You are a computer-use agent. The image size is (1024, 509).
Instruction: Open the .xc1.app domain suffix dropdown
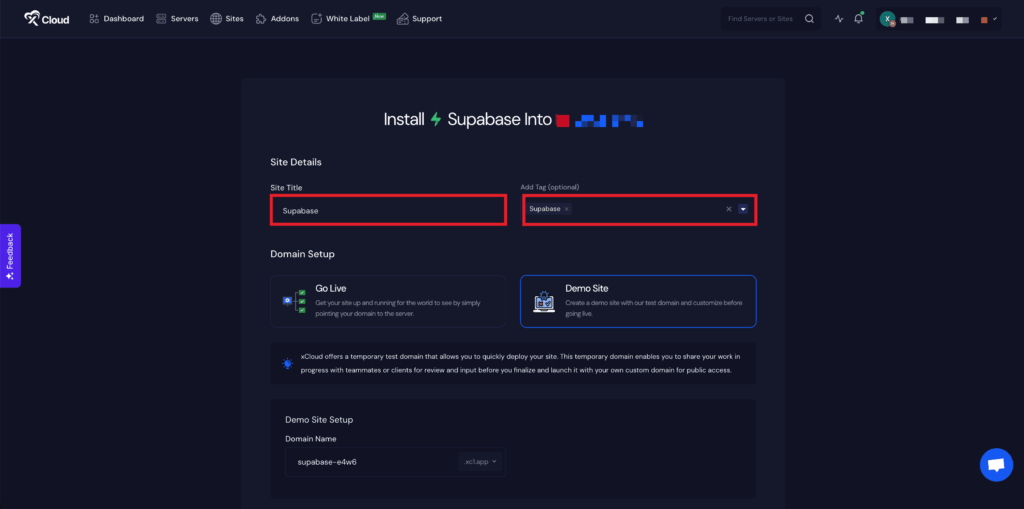click(x=480, y=462)
